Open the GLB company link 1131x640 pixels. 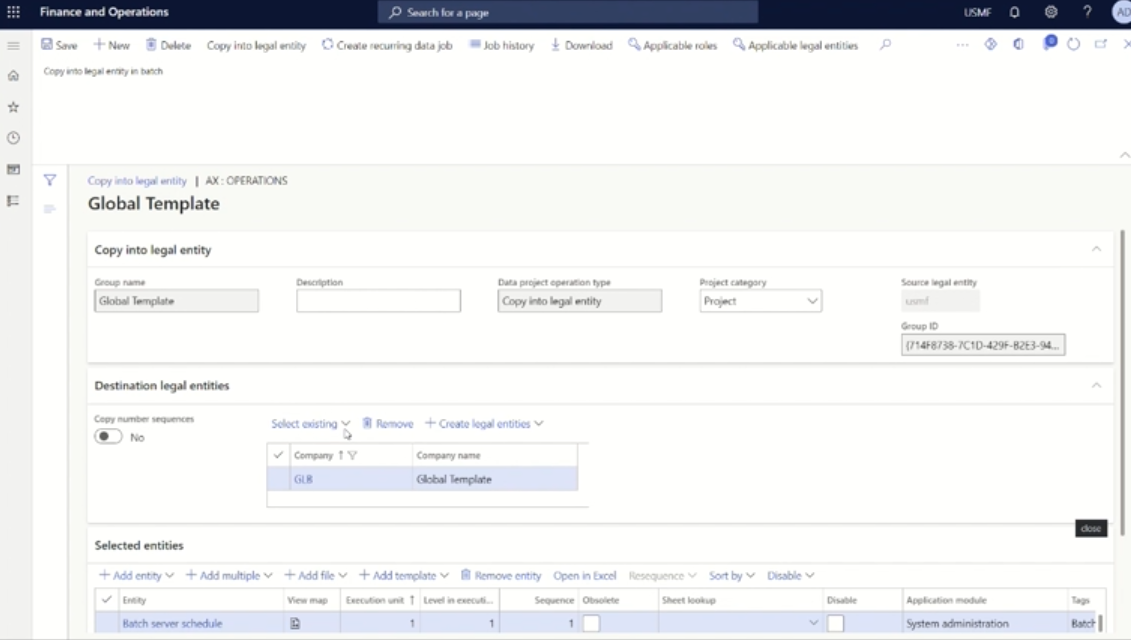point(303,480)
